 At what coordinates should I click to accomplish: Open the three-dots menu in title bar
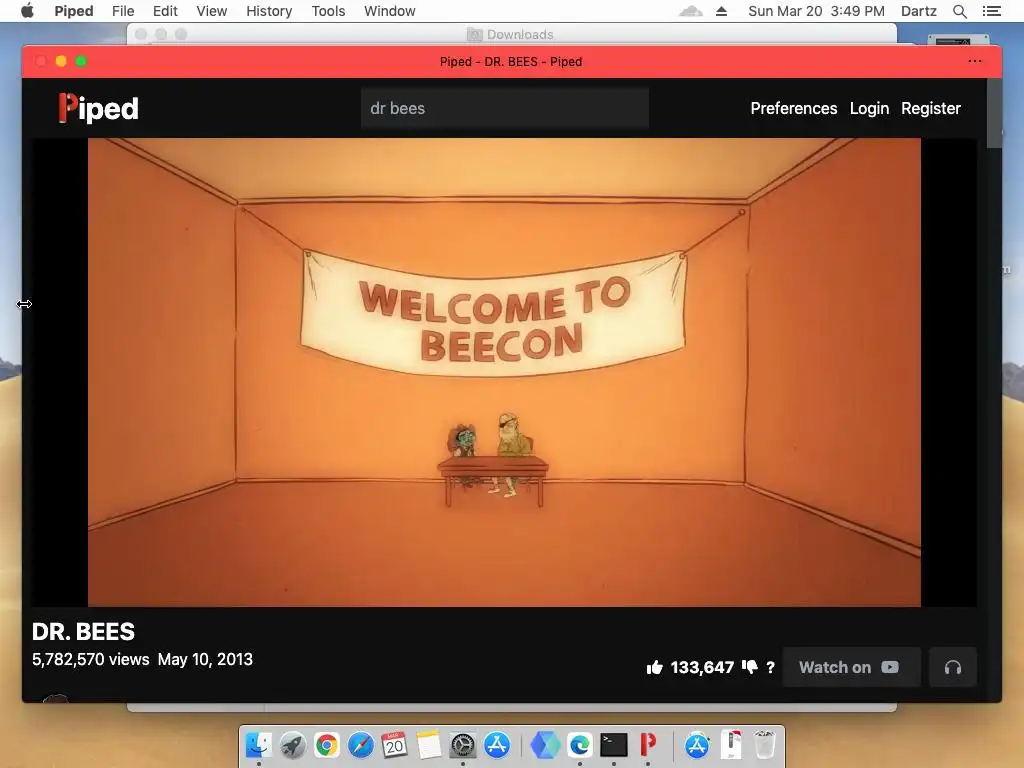coord(975,61)
